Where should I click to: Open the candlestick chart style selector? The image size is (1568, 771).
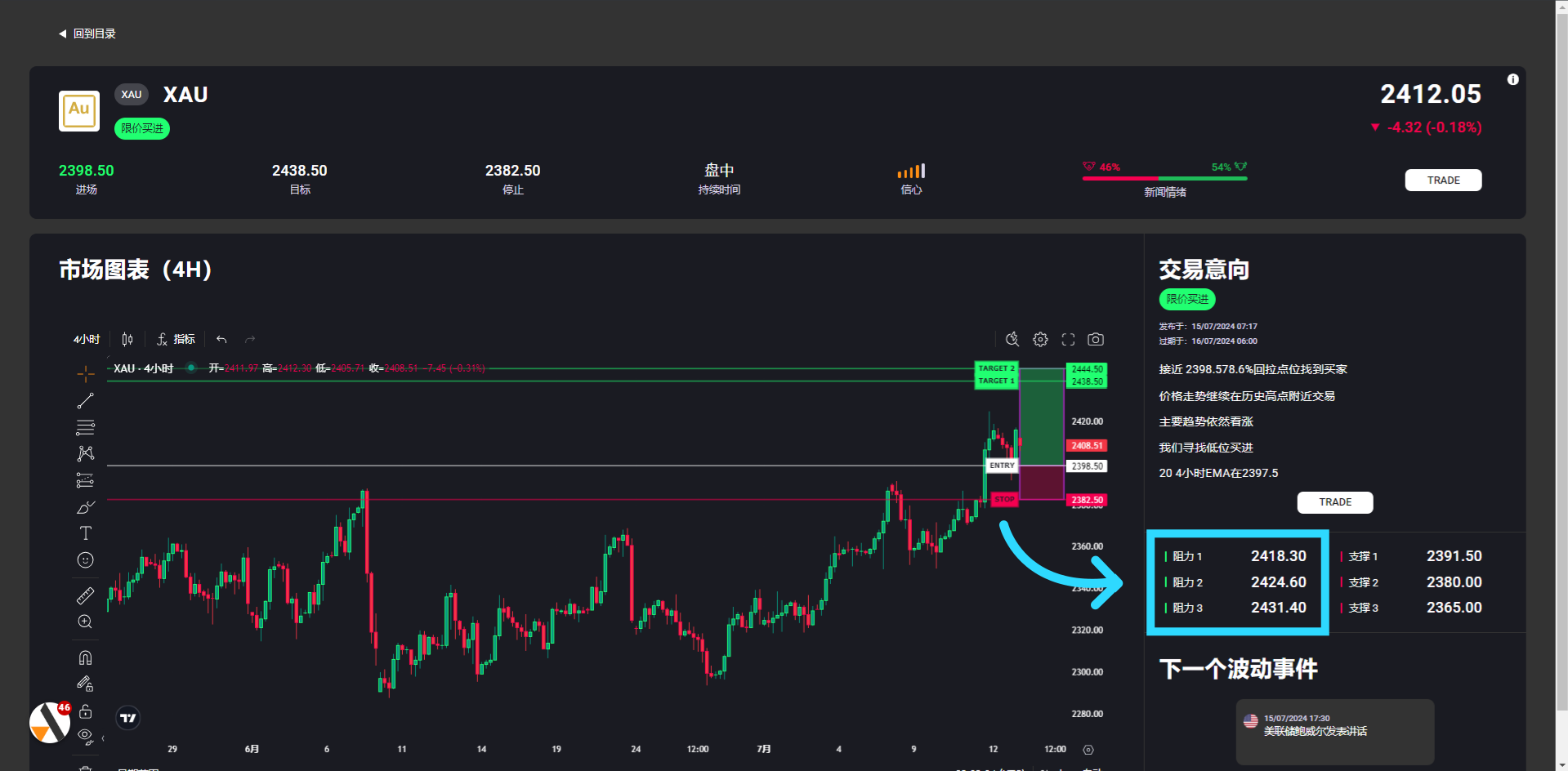click(127, 339)
